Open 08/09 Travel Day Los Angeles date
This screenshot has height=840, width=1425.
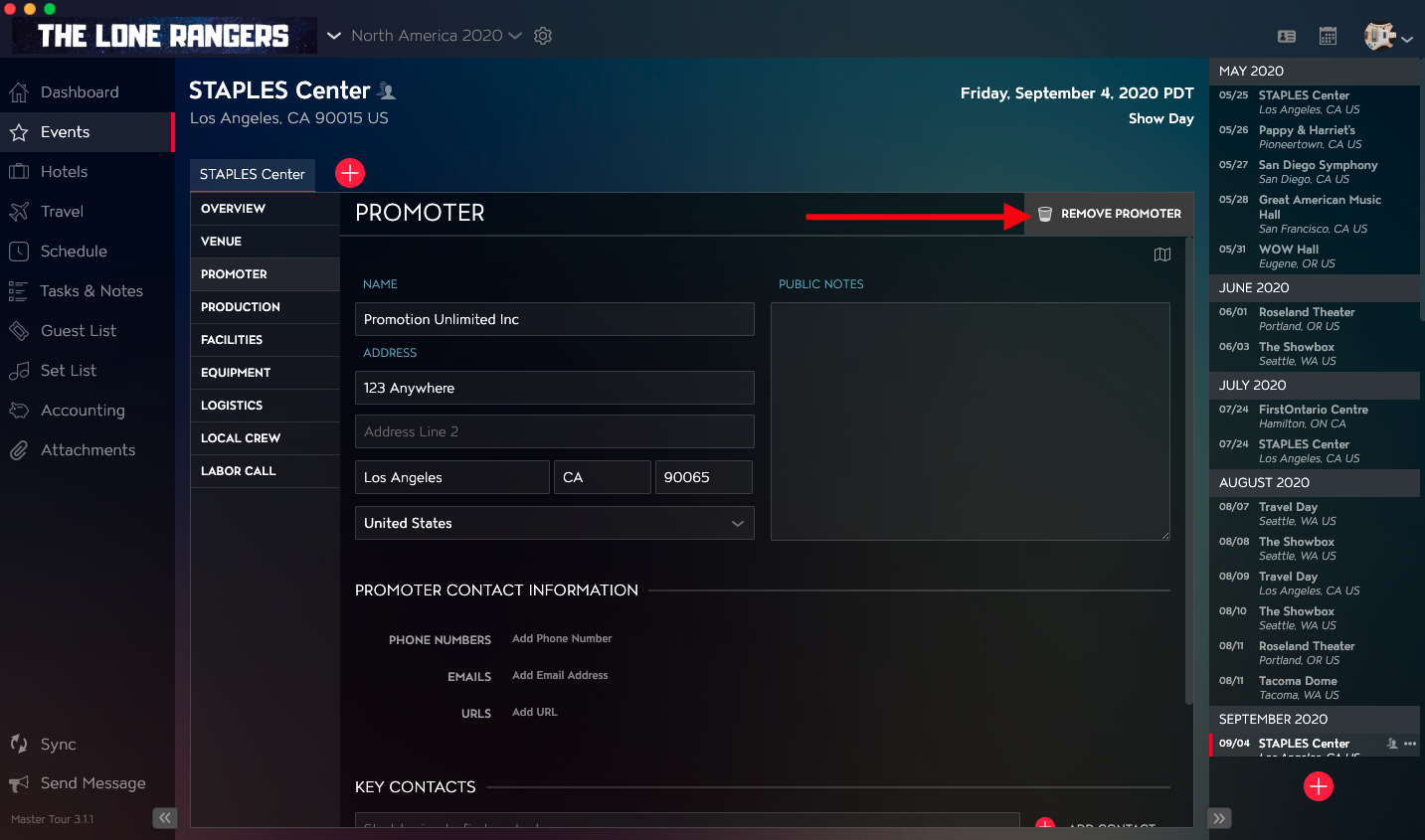1314,584
